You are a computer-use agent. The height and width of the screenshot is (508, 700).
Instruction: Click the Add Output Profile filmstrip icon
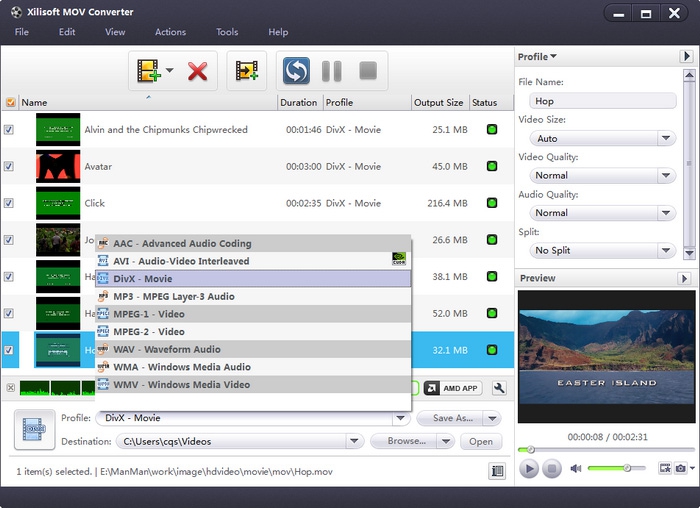tap(247, 71)
